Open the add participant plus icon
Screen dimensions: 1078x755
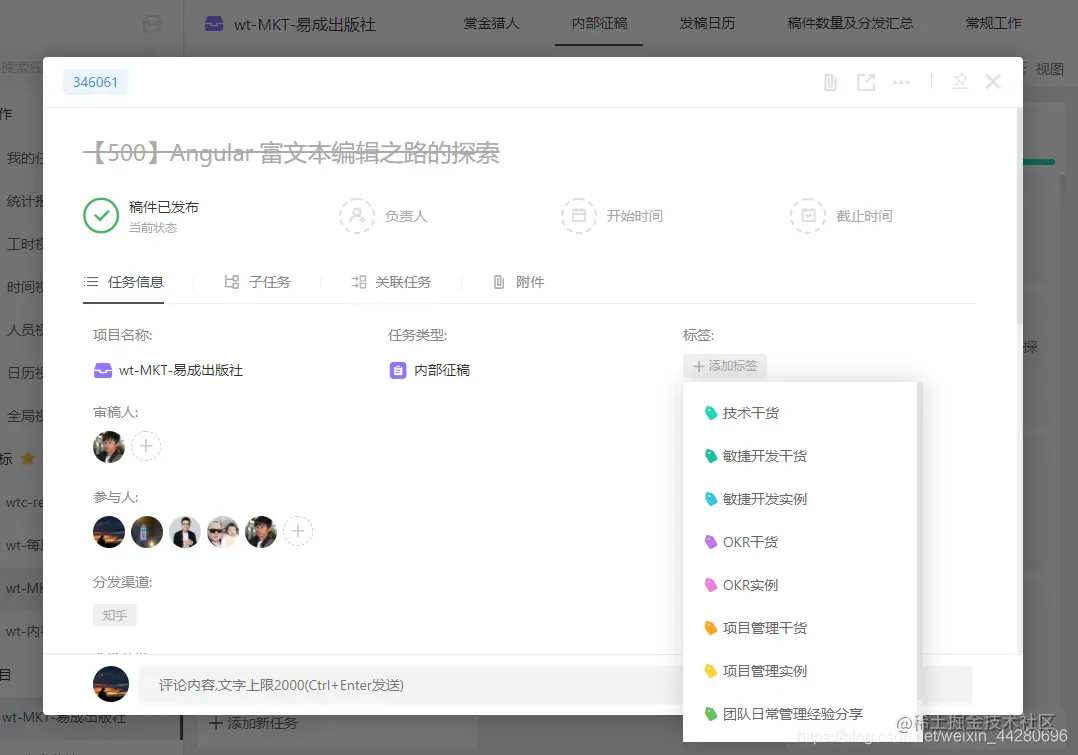[298, 531]
